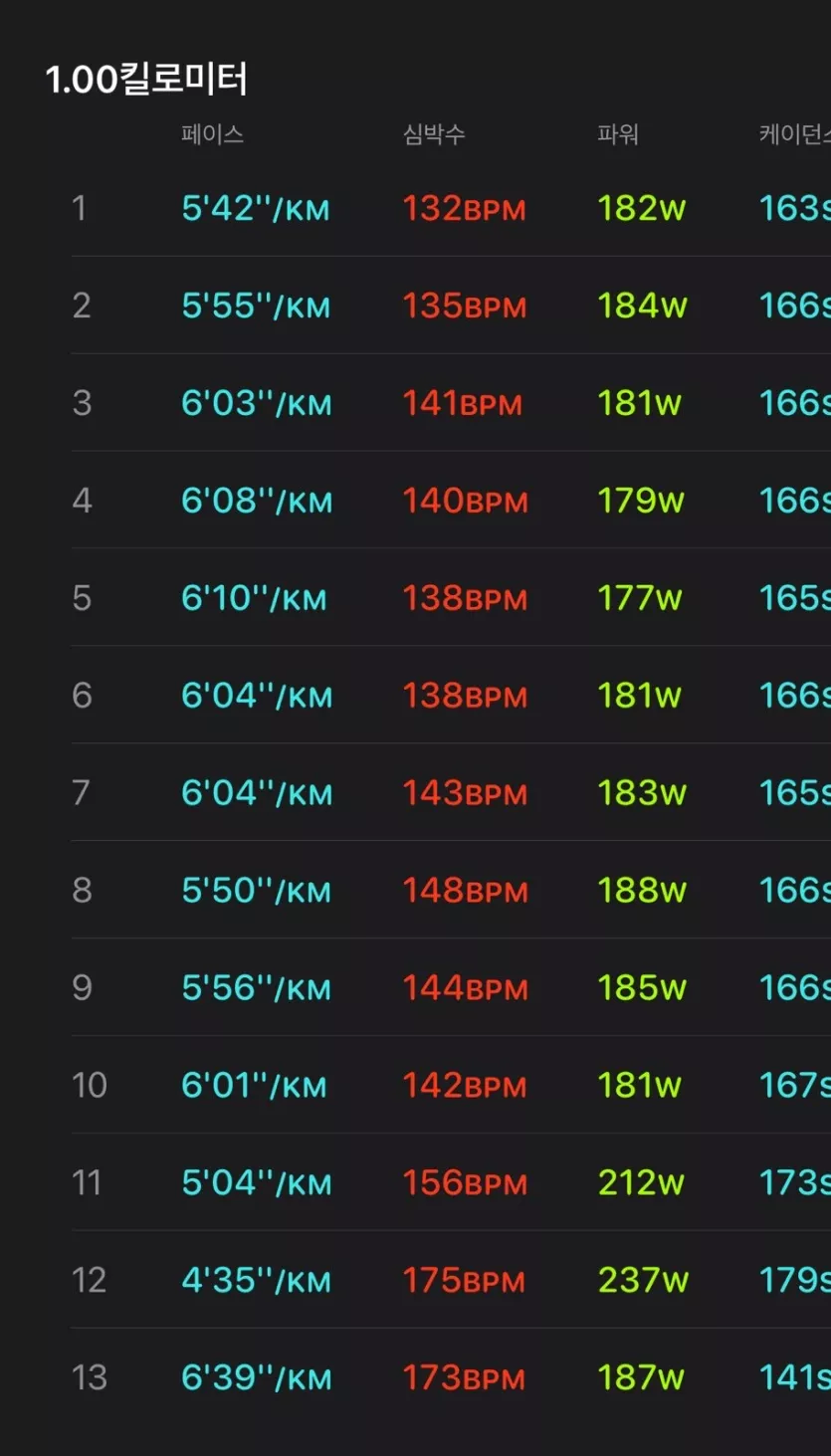
Task: Select split 5 heart rate 138BPM
Action: 464,598
